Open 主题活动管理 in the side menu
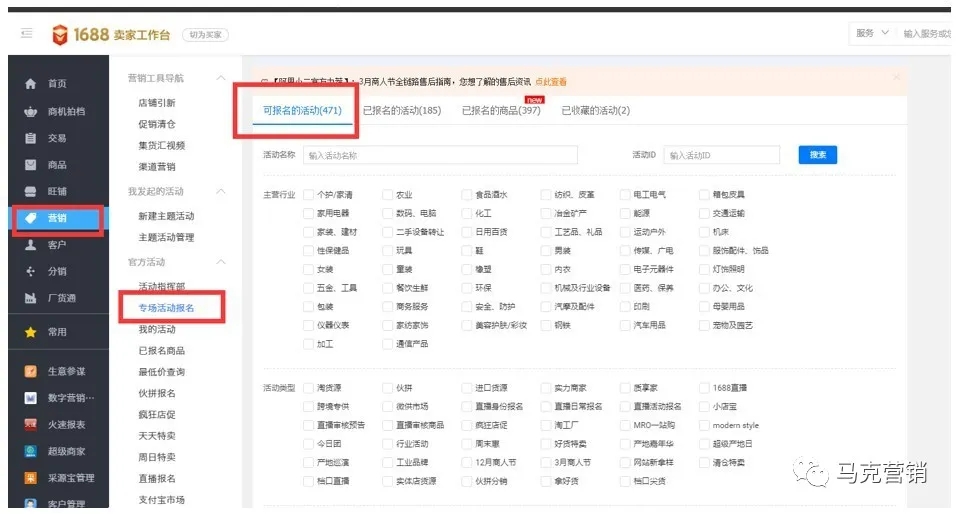958x514 pixels. (166, 238)
